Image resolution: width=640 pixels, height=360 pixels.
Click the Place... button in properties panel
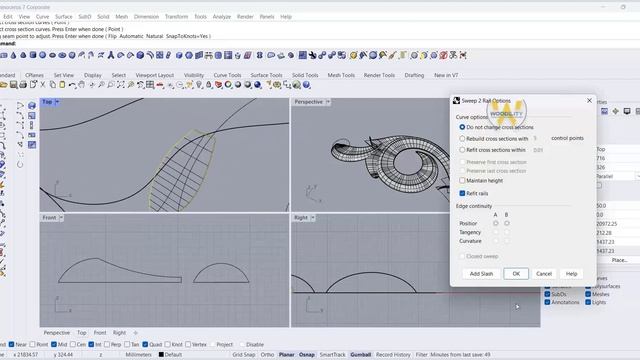[620, 260]
